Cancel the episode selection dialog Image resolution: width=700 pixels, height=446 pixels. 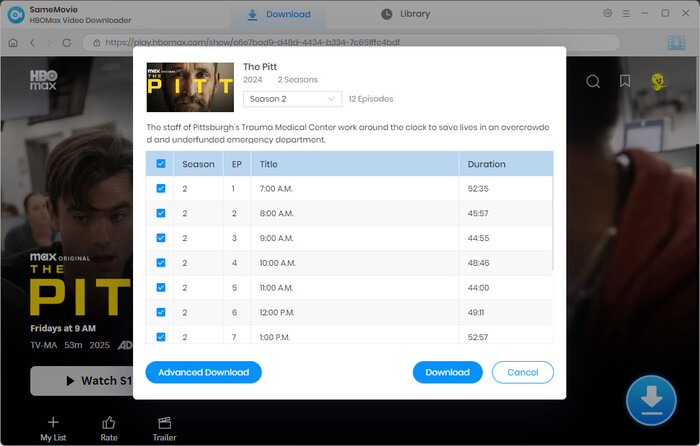click(x=523, y=372)
